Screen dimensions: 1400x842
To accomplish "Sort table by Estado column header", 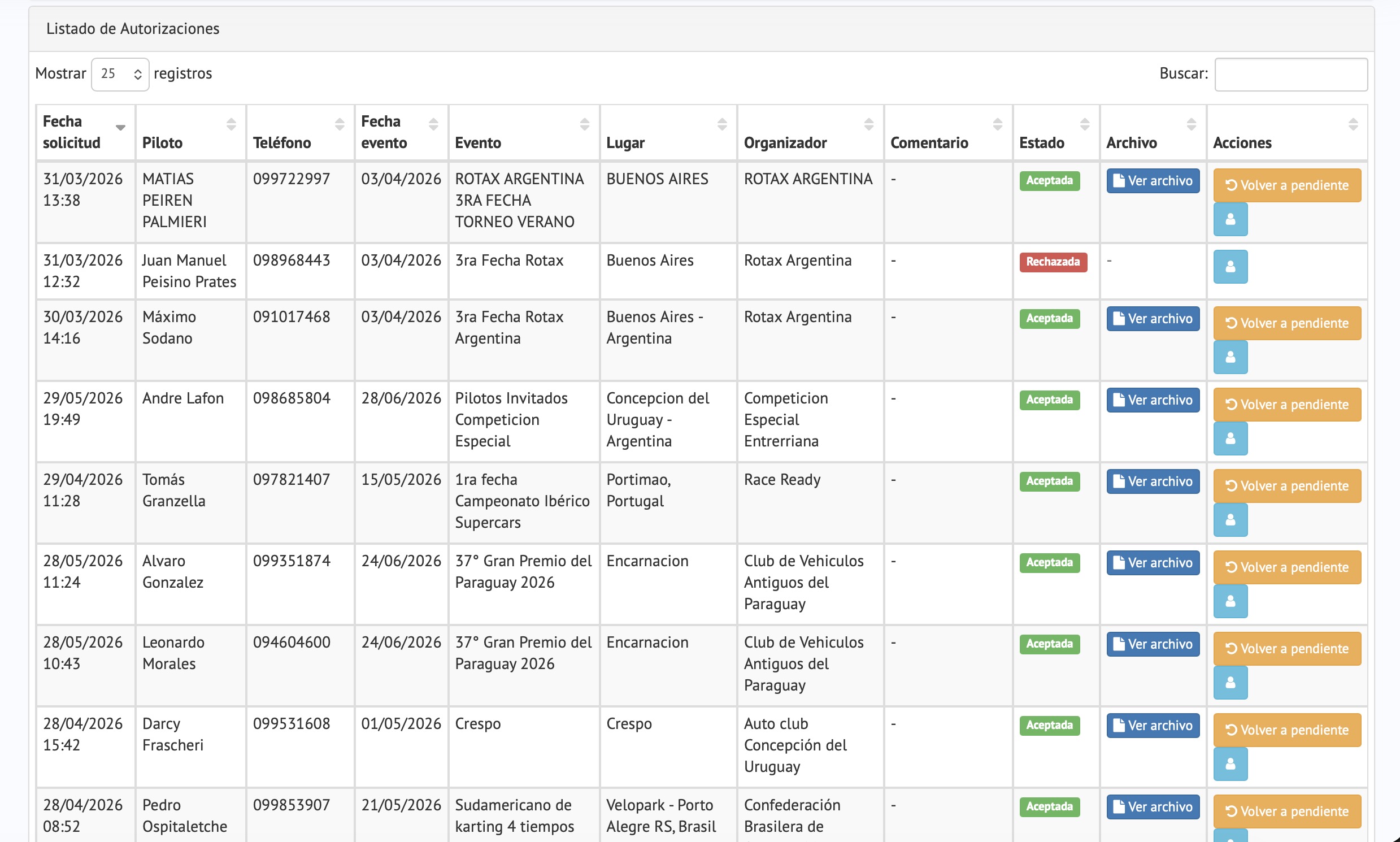I will point(1056,132).
